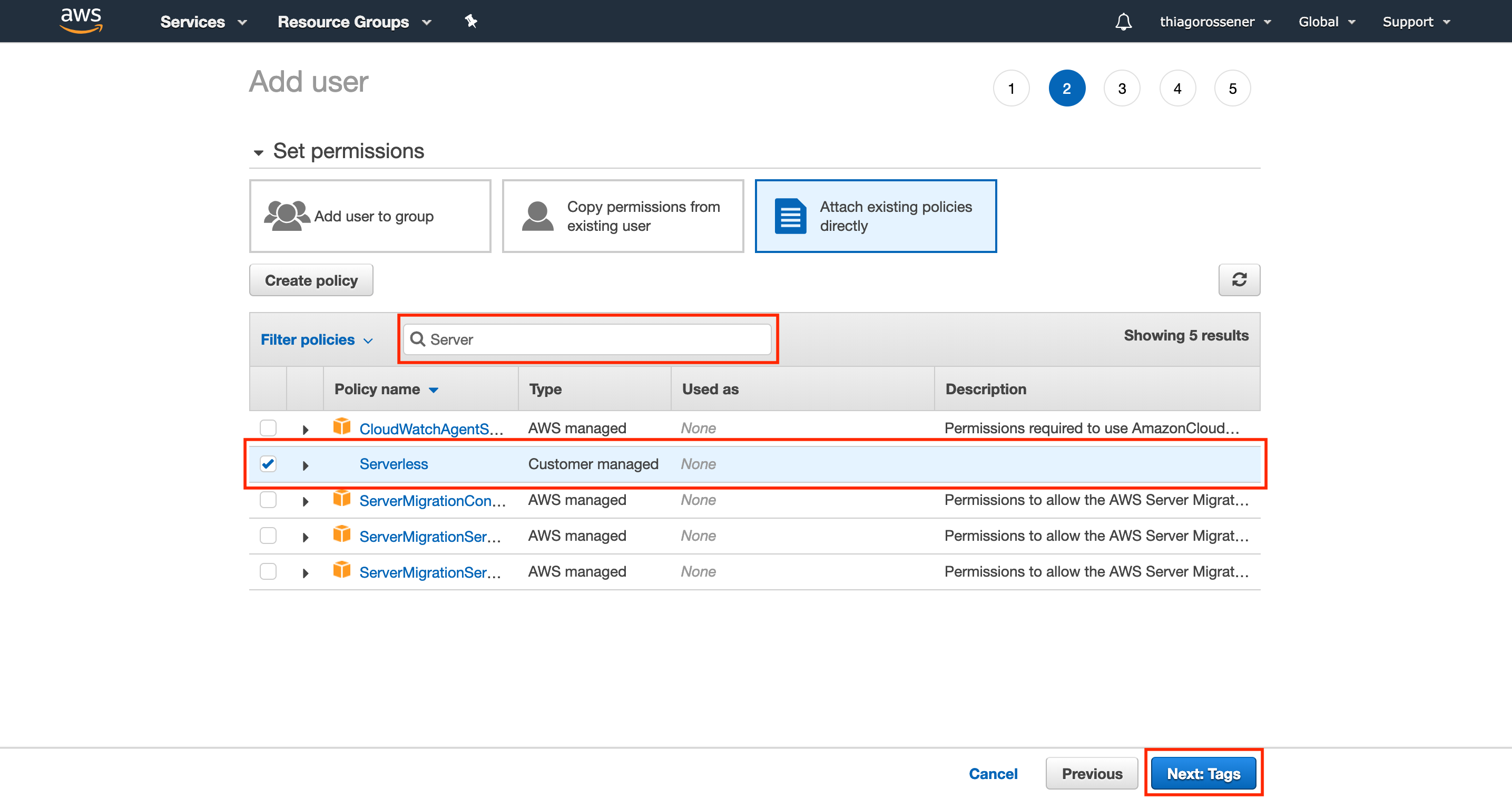The image size is (1512, 798).
Task: Open the Global region menu
Action: pyautogui.click(x=1327, y=22)
